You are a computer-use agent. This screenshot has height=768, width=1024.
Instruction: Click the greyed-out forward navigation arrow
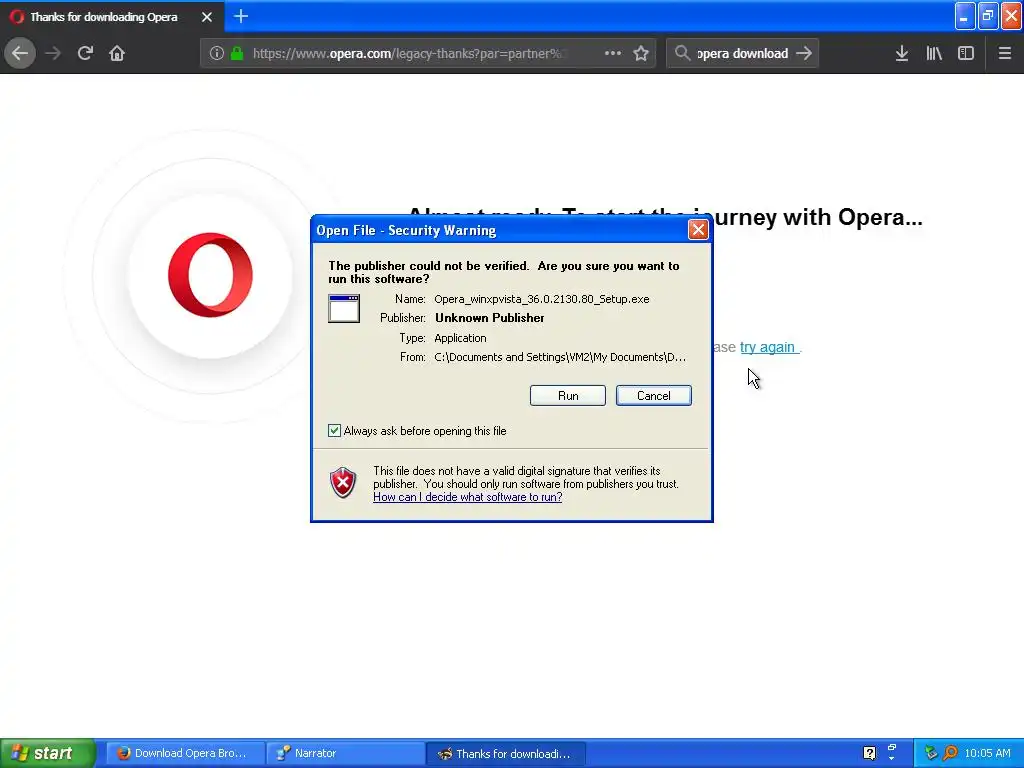[53, 53]
